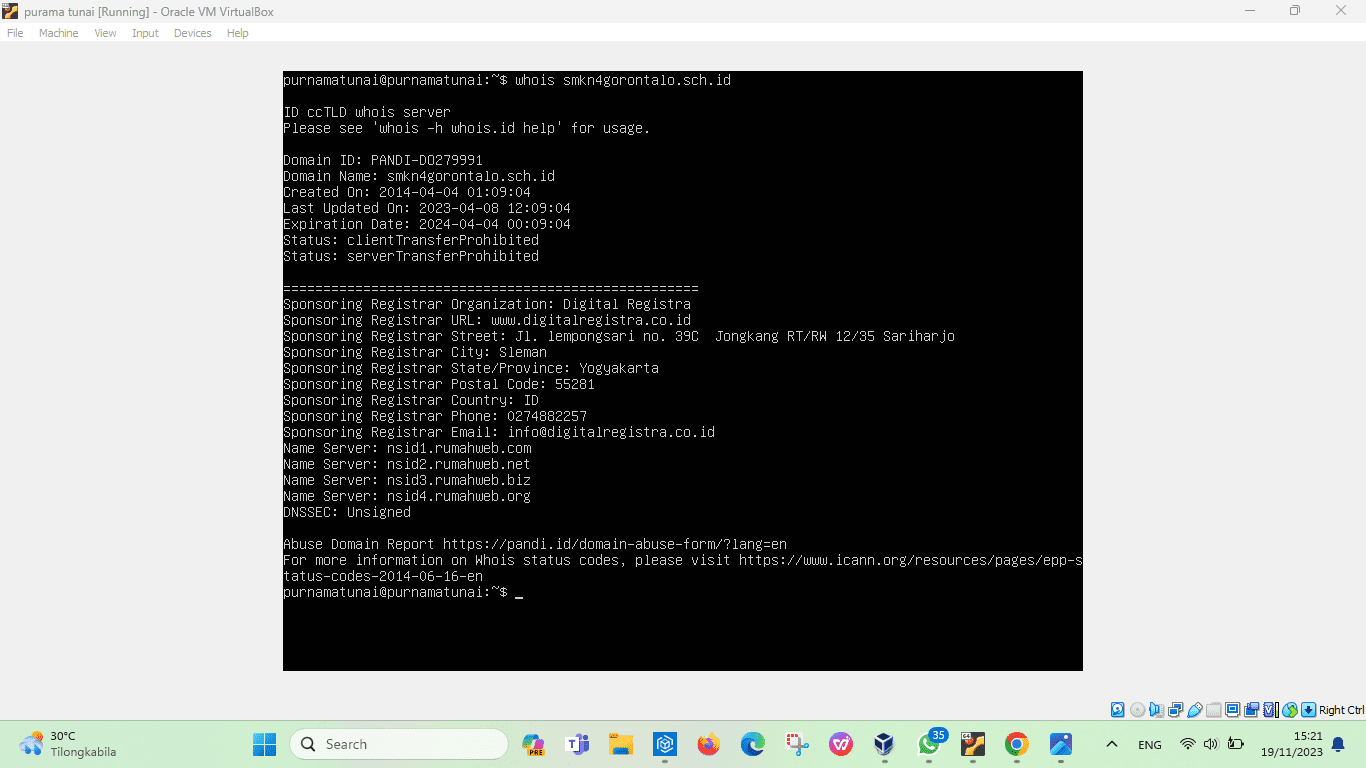Open the clock showing 15:21
Viewport: 1366px width, 768px height.
tap(1291, 744)
